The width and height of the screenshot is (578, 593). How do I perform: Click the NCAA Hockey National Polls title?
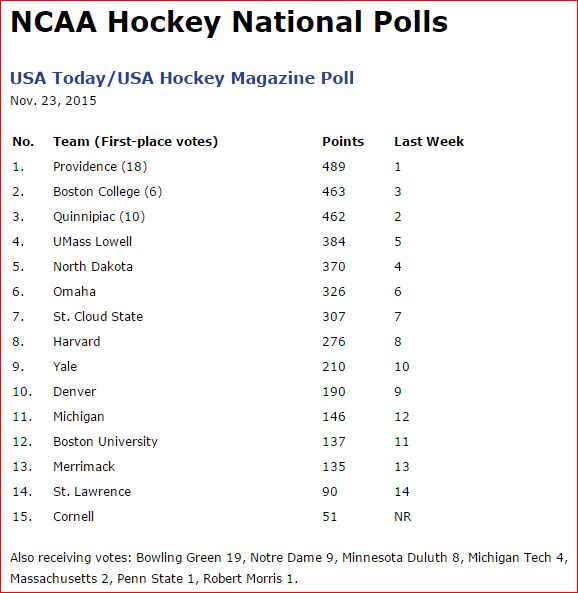pyautogui.click(x=229, y=22)
